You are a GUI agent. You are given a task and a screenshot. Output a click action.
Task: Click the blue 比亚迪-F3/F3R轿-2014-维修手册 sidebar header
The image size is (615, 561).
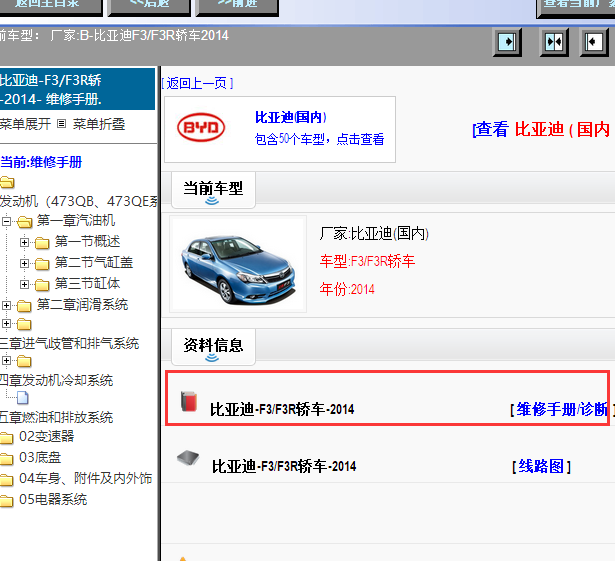[77, 89]
